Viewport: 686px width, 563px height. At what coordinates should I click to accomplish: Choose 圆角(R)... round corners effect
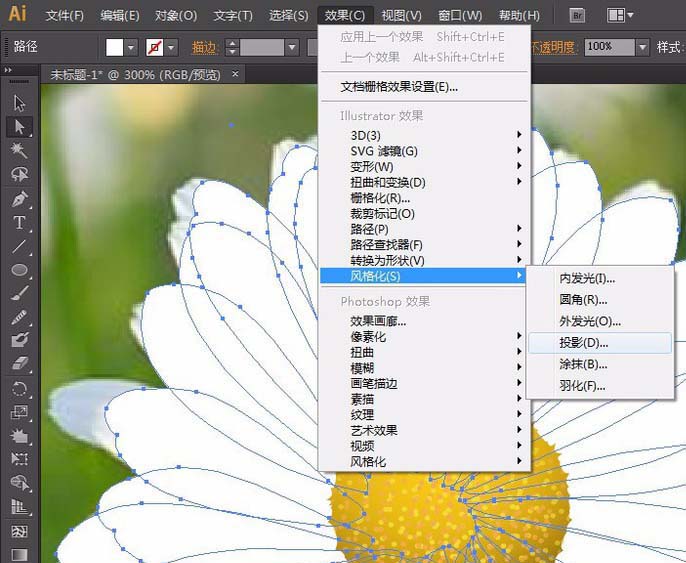pyautogui.click(x=600, y=300)
